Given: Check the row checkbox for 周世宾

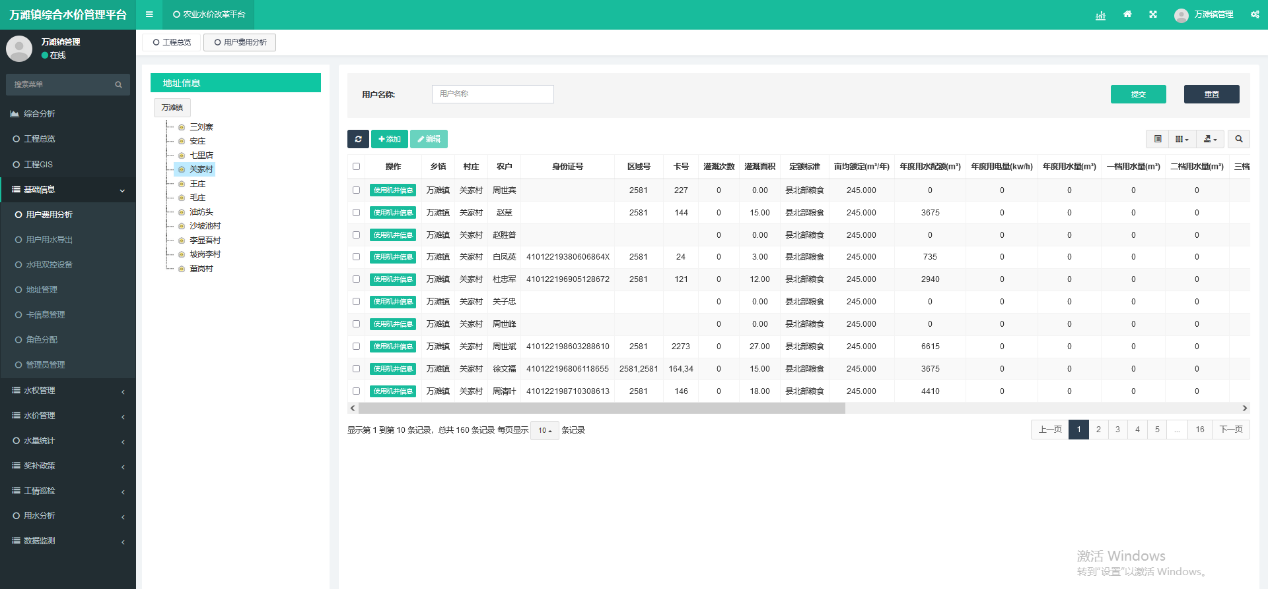Looking at the screenshot, I should coord(356,190).
